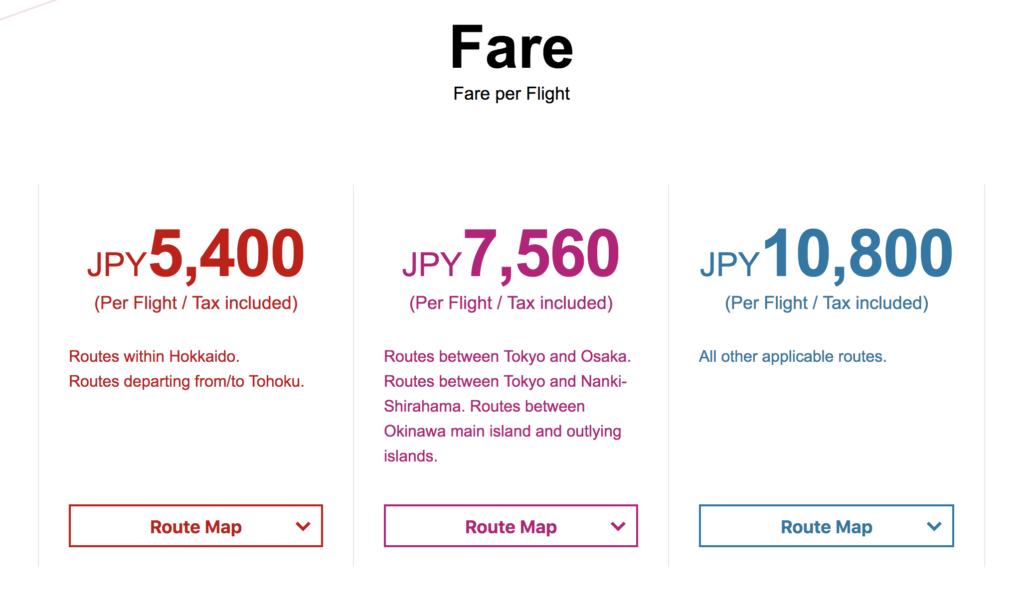Expand the magenta Route Map dropdown

tap(511, 525)
